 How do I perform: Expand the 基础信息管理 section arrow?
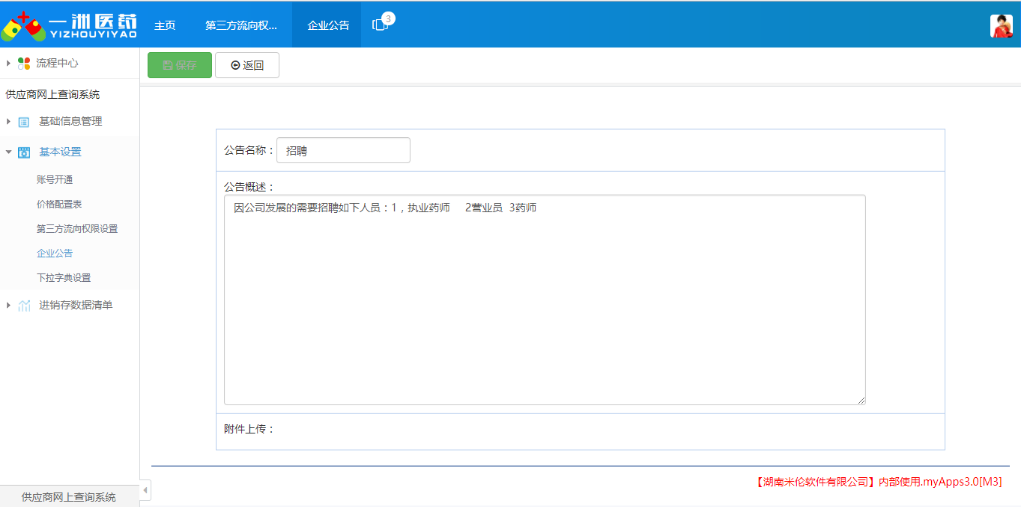click(x=9, y=122)
